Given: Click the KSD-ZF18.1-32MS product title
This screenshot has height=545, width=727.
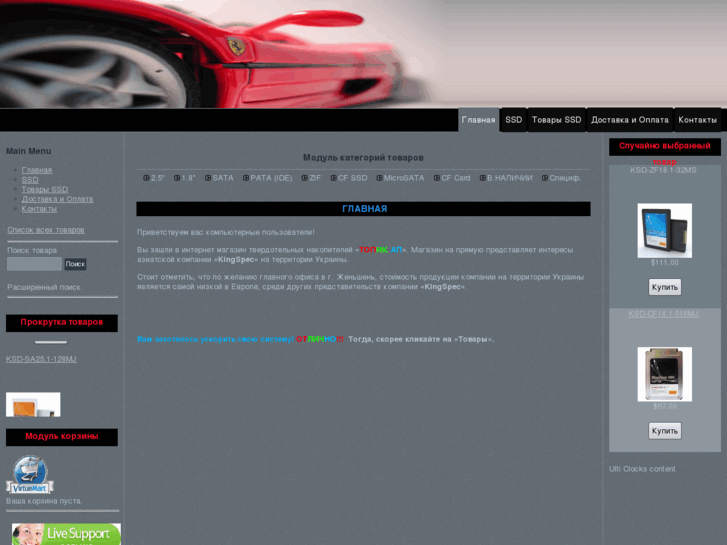Looking at the screenshot, I should (663, 170).
